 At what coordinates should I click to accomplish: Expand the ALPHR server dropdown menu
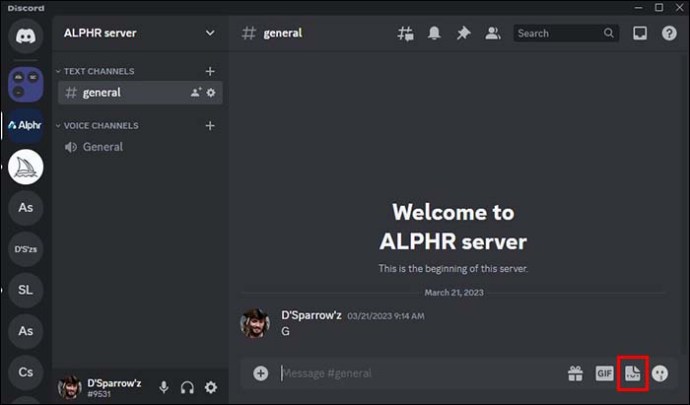209,33
